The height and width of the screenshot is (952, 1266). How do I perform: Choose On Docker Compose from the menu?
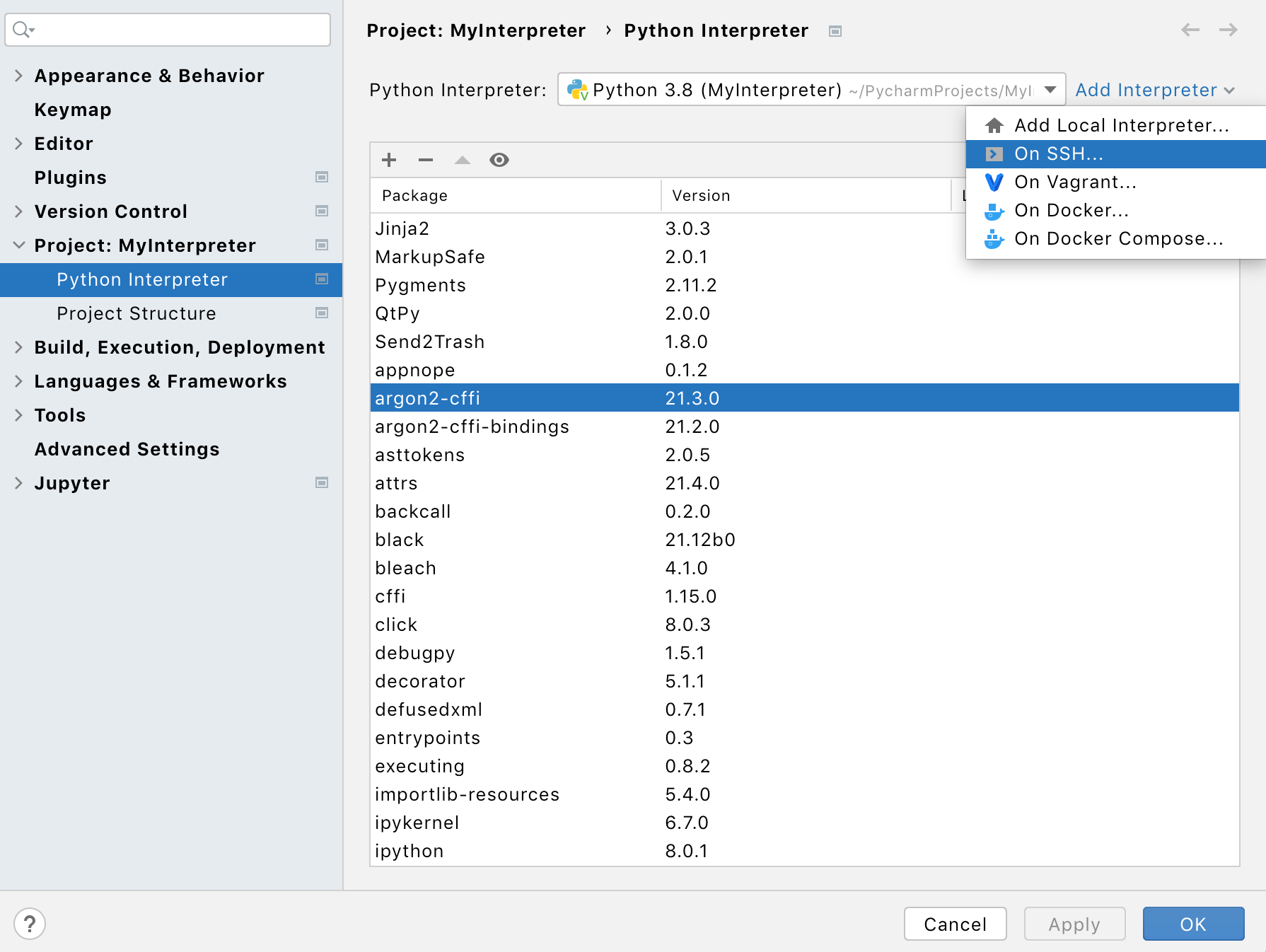(x=1115, y=238)
